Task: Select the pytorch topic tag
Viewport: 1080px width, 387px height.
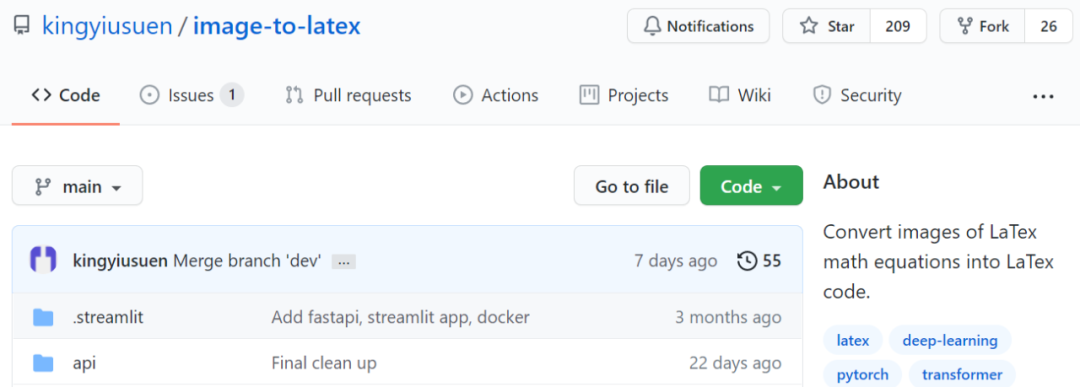Action: tap(862, 374)
